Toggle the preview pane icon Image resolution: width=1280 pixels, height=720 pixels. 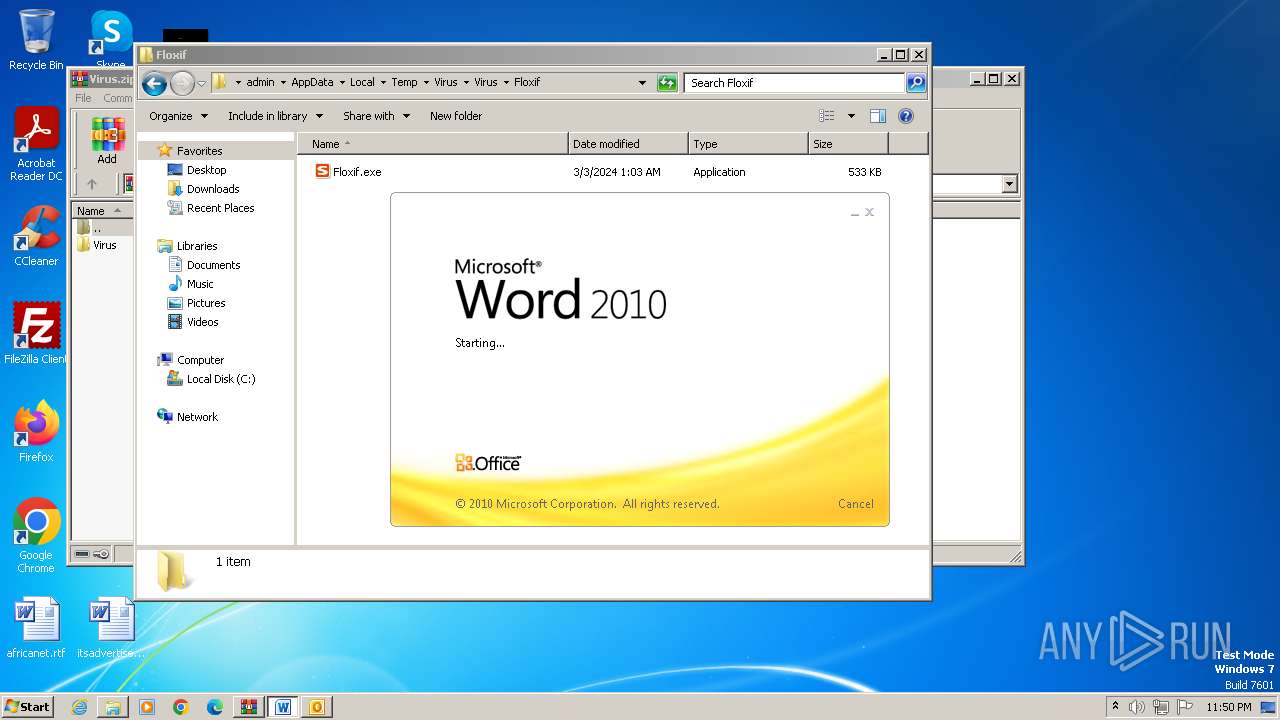pos(878,116)
